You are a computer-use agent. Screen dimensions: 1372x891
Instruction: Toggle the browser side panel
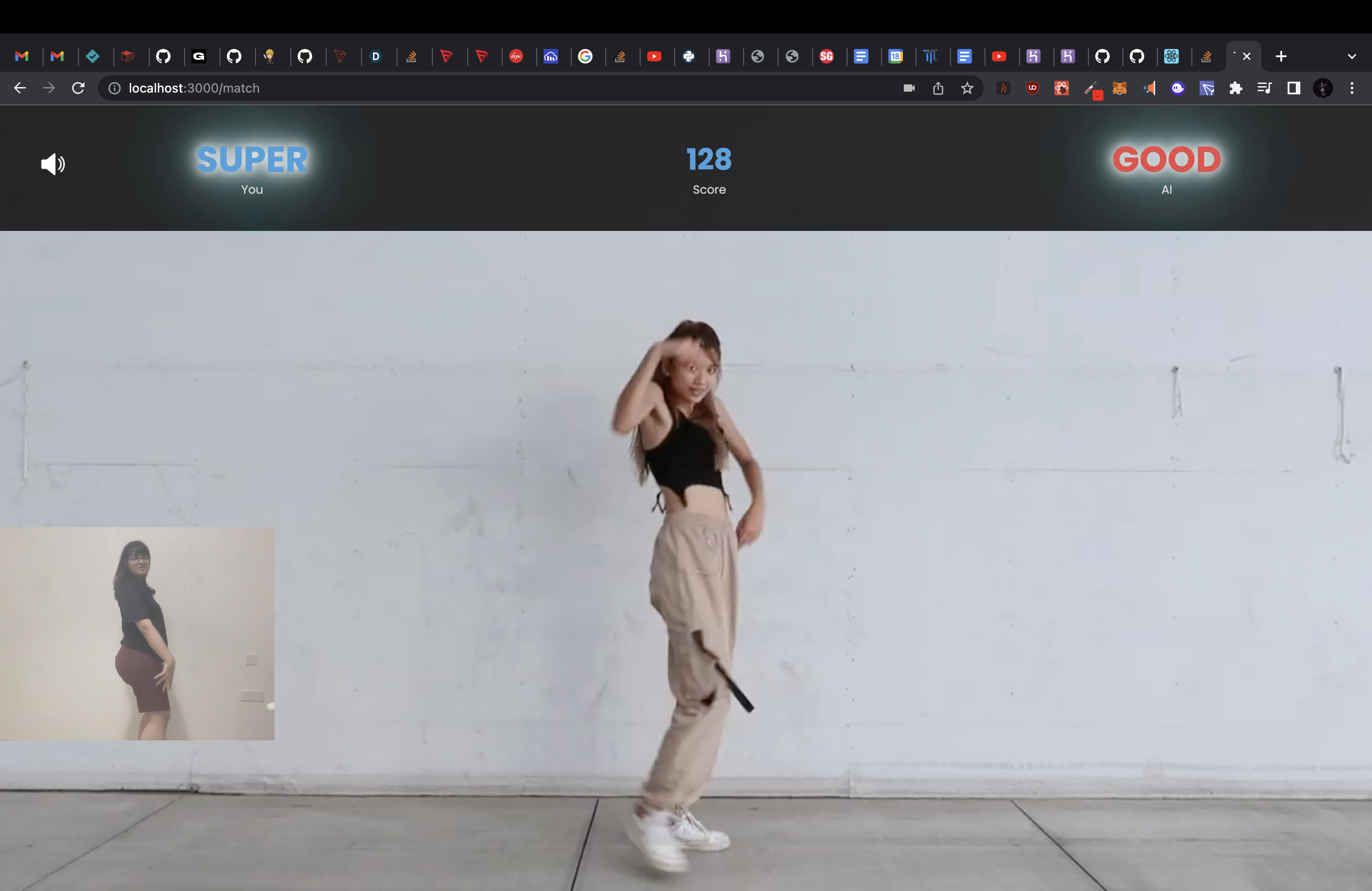[1294, 88]
